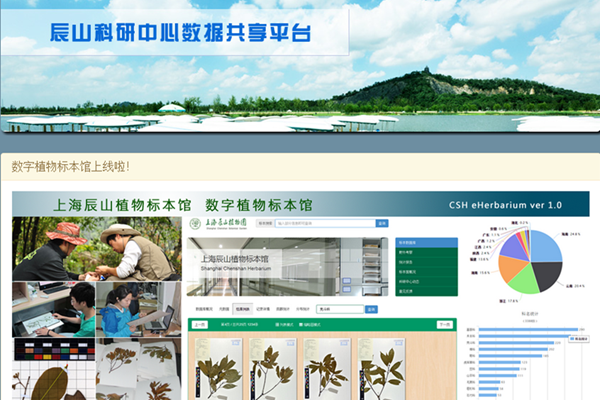Click the 上一页 previous page button

point(199,325)
